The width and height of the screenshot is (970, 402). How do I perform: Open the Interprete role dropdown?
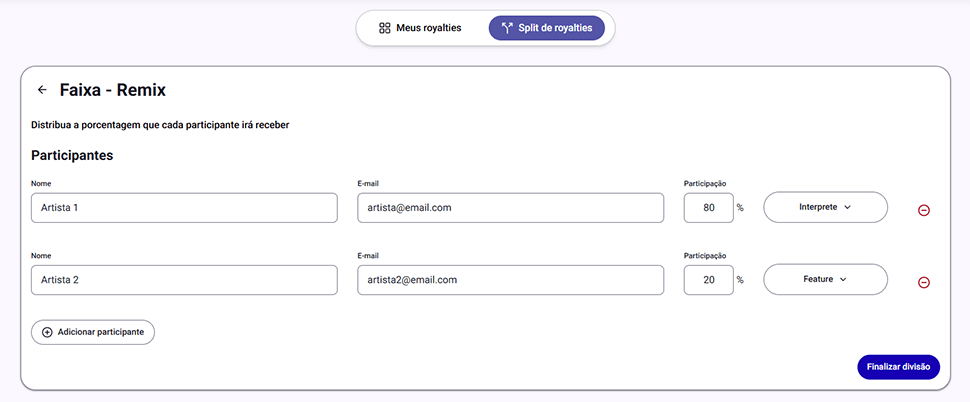coord(825,208)
